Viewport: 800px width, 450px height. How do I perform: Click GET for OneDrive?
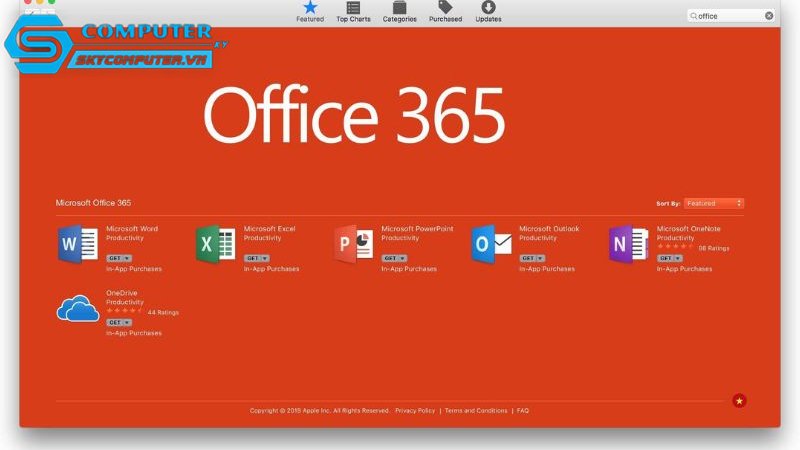tap(115, 322)
